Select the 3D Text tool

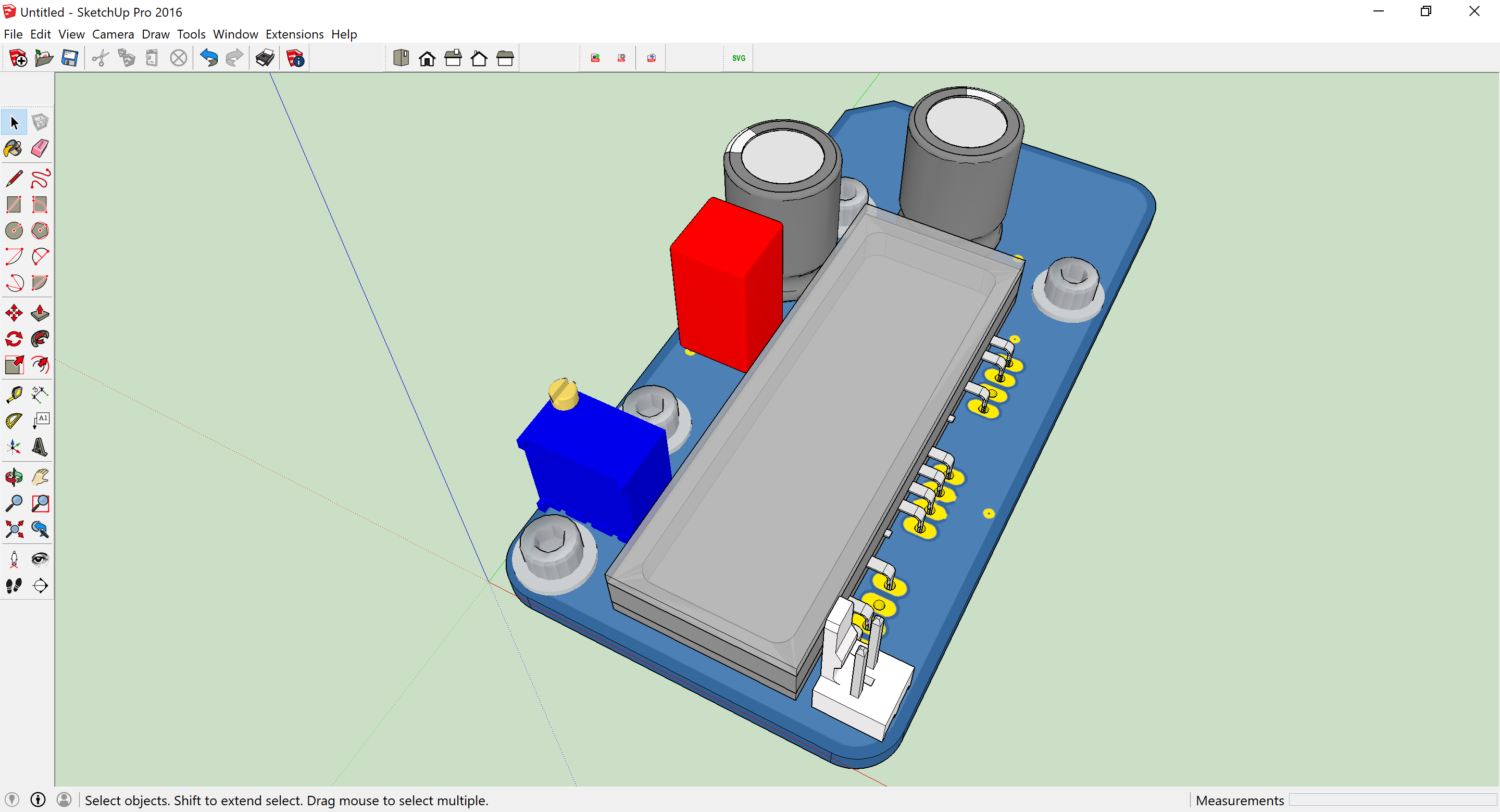(40, 447)
